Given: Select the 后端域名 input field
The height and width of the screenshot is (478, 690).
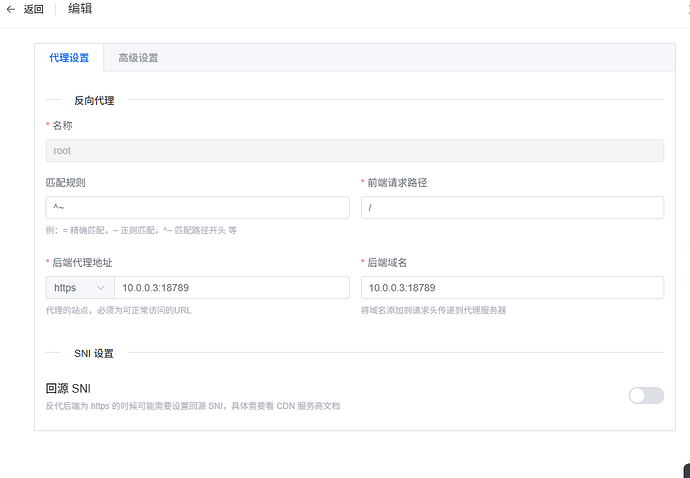Looking at the screenshot, I should (x=511, y=288).
